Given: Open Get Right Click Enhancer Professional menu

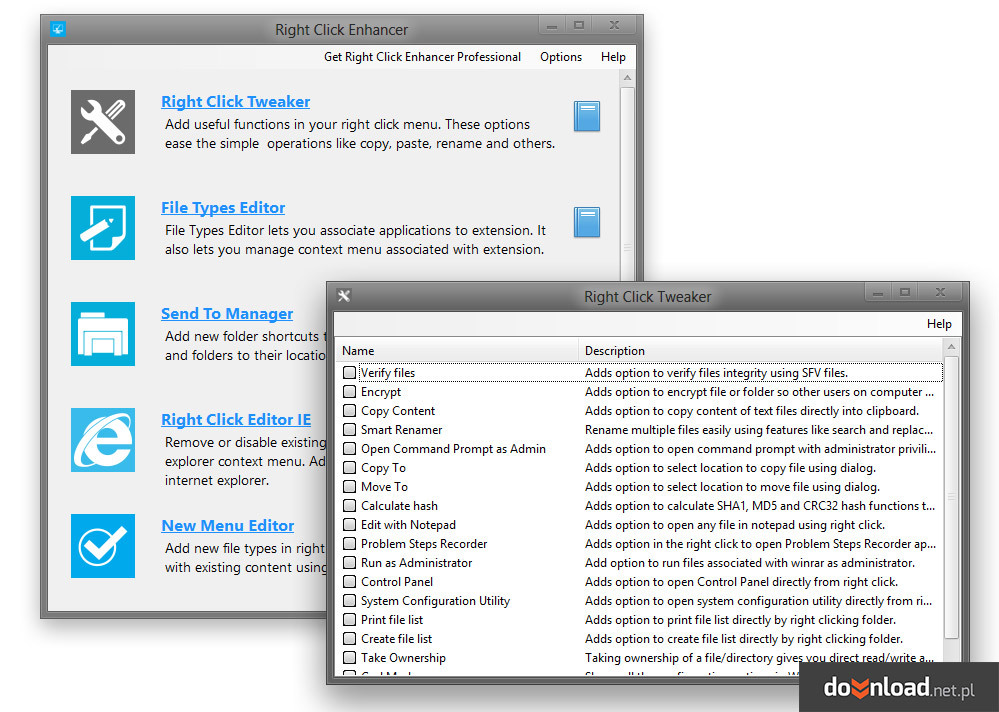Looking at the screenshot, I should (x=422, y=57).
